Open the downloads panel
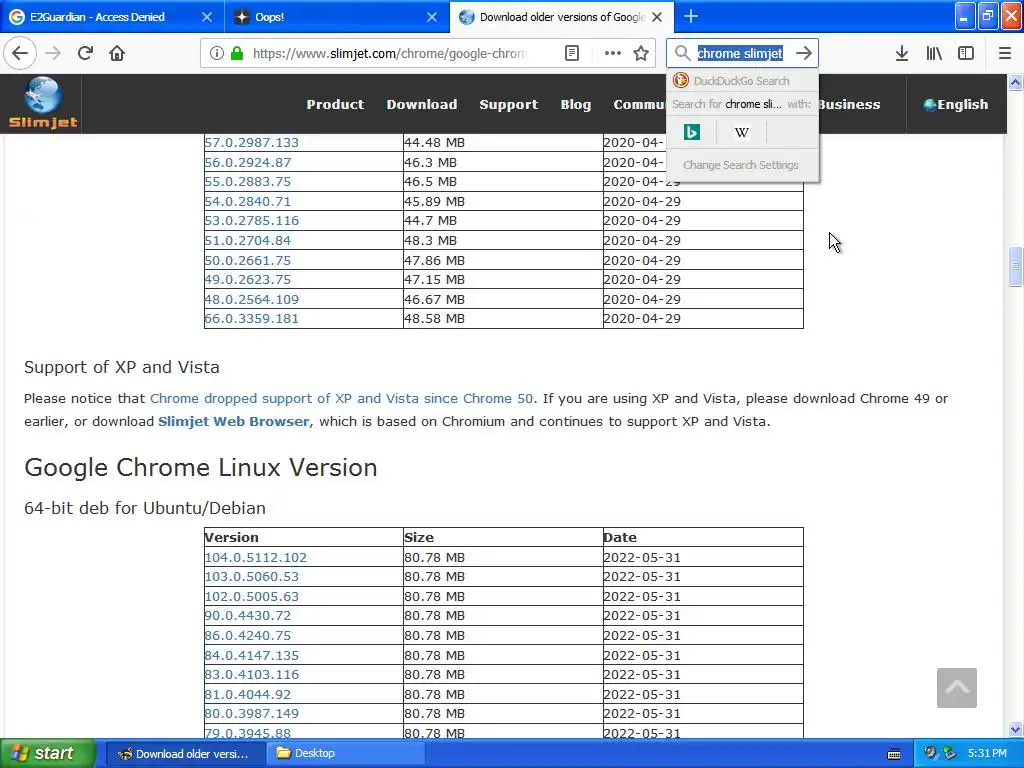Image resolution: width=1024 pixels, height=768 pixels. tap(902, 53)
